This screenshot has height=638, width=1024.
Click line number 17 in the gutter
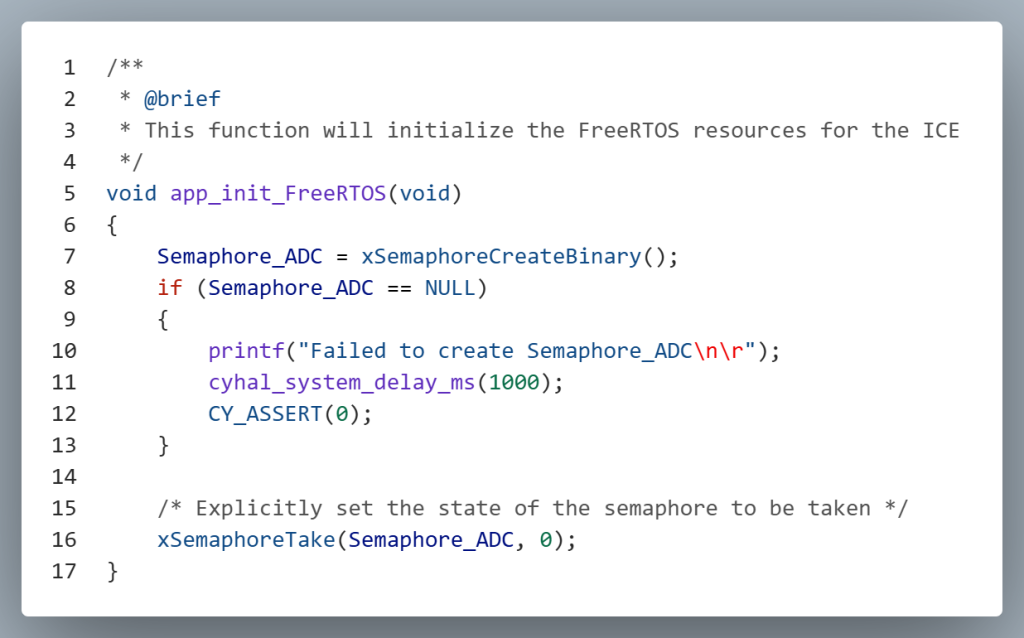(x=63, y=571)
